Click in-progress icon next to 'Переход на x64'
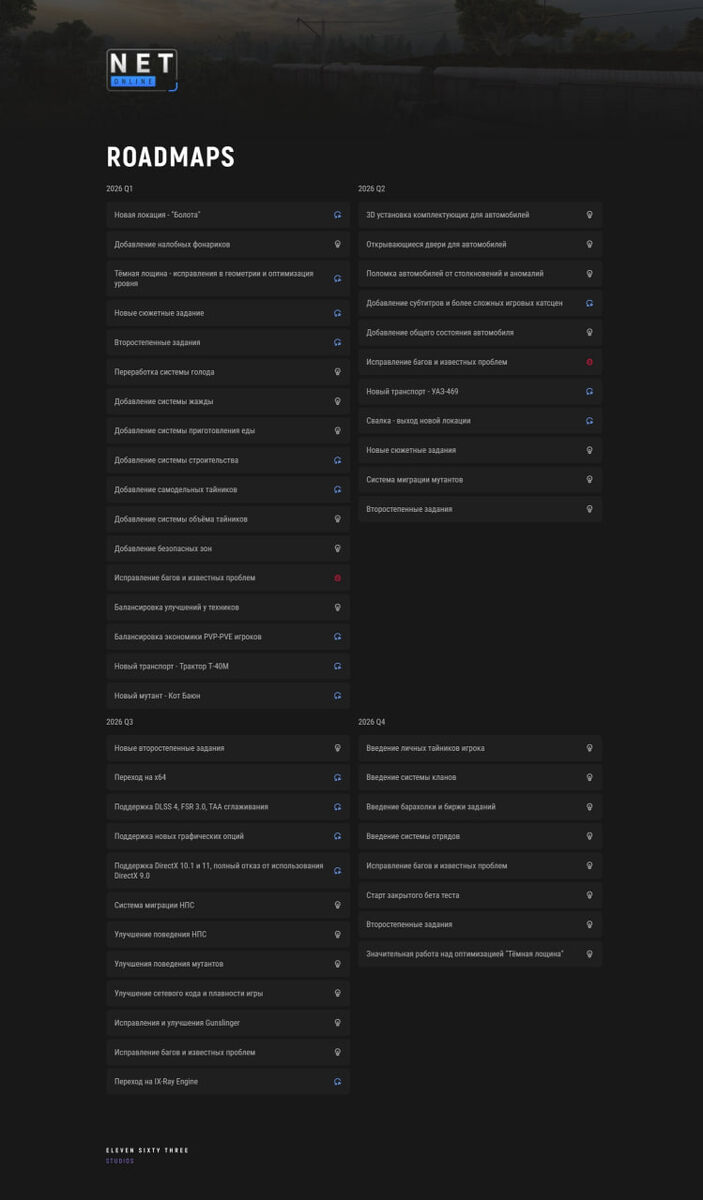Screen dimensions: 703x1200 click(x=338, y=777)
